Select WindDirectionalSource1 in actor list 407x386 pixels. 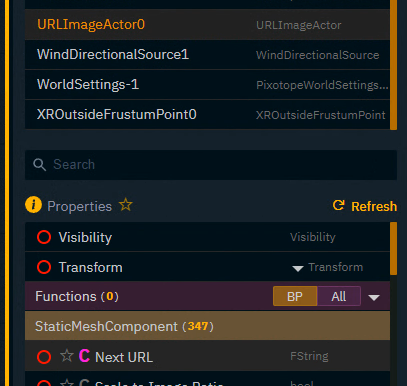pyautogui.click(x=207, y=55)
